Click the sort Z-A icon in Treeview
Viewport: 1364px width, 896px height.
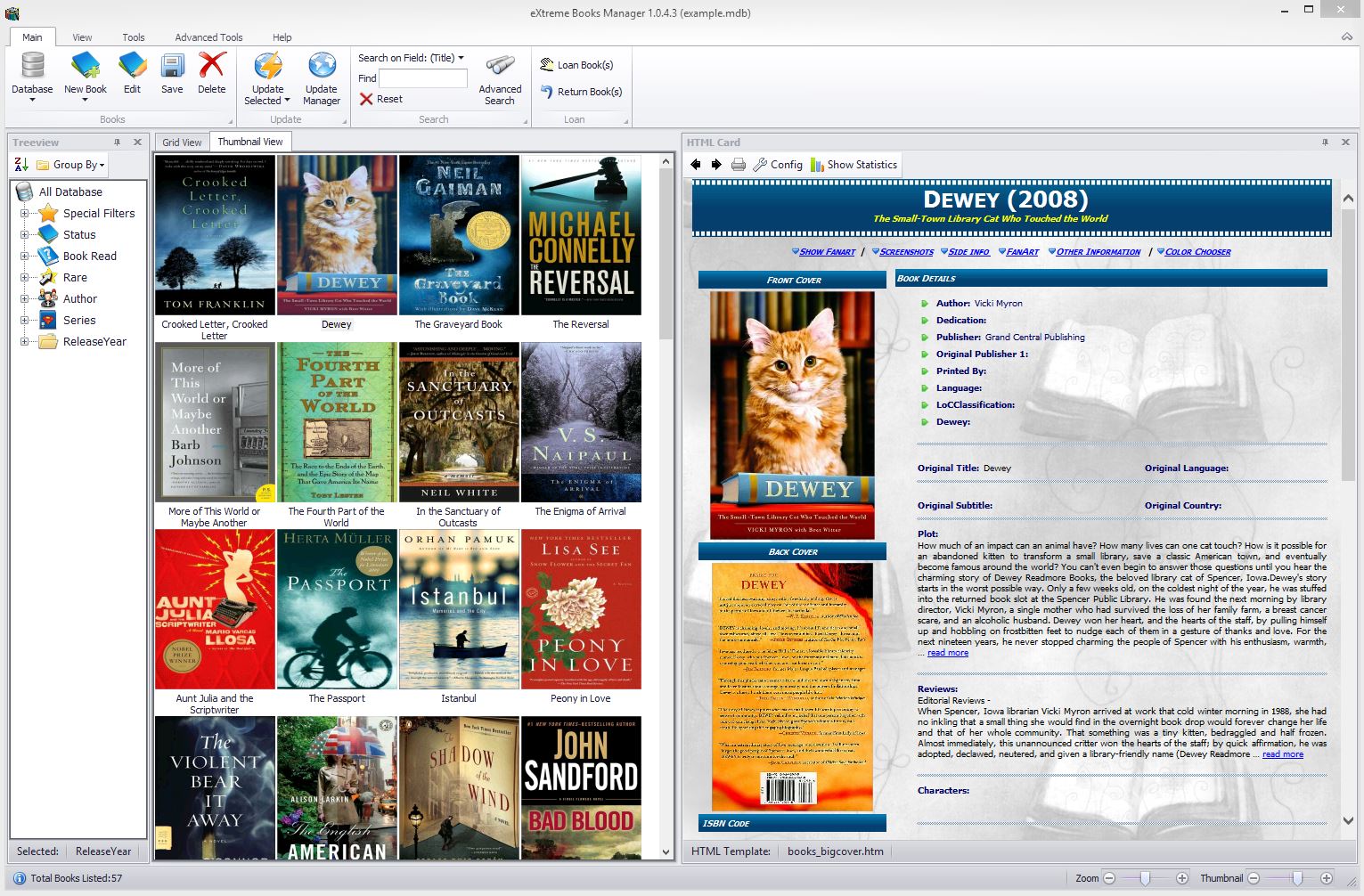[21, 164]
